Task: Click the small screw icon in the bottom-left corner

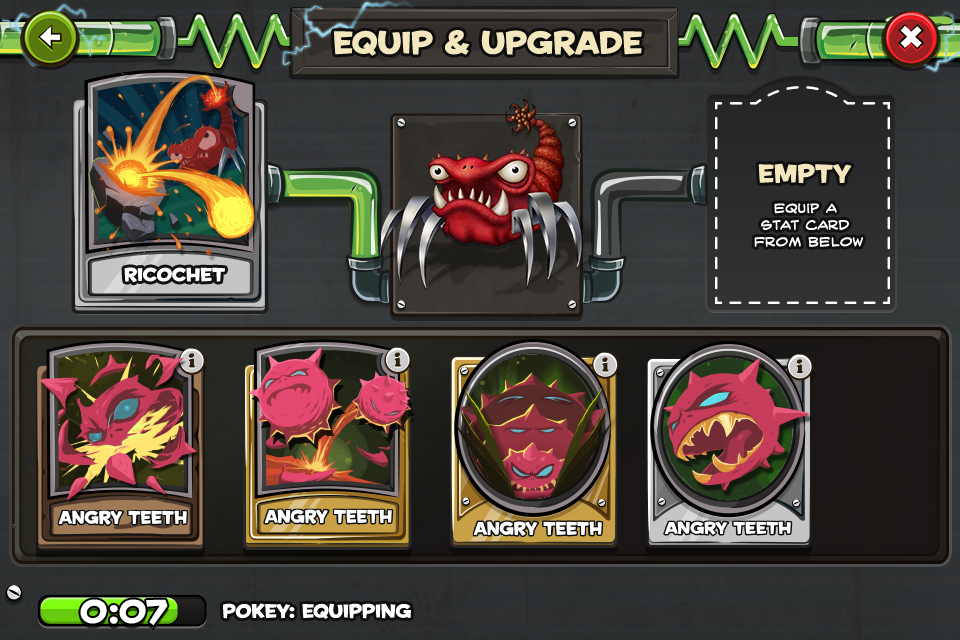Action: pyautogui.click(x=13, y=592)
